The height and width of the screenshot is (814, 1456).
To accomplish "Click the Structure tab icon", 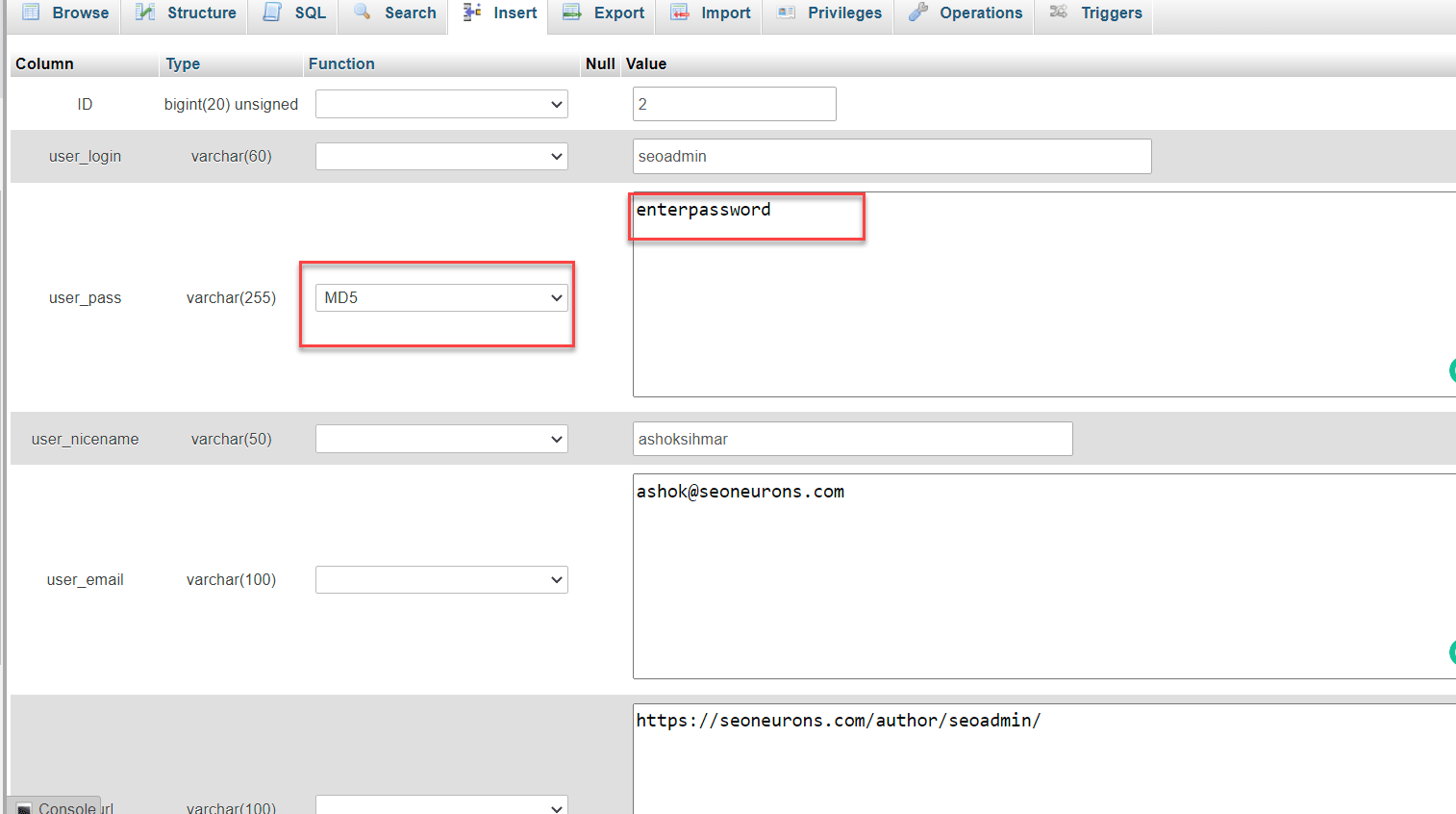I will click(145, 13).
